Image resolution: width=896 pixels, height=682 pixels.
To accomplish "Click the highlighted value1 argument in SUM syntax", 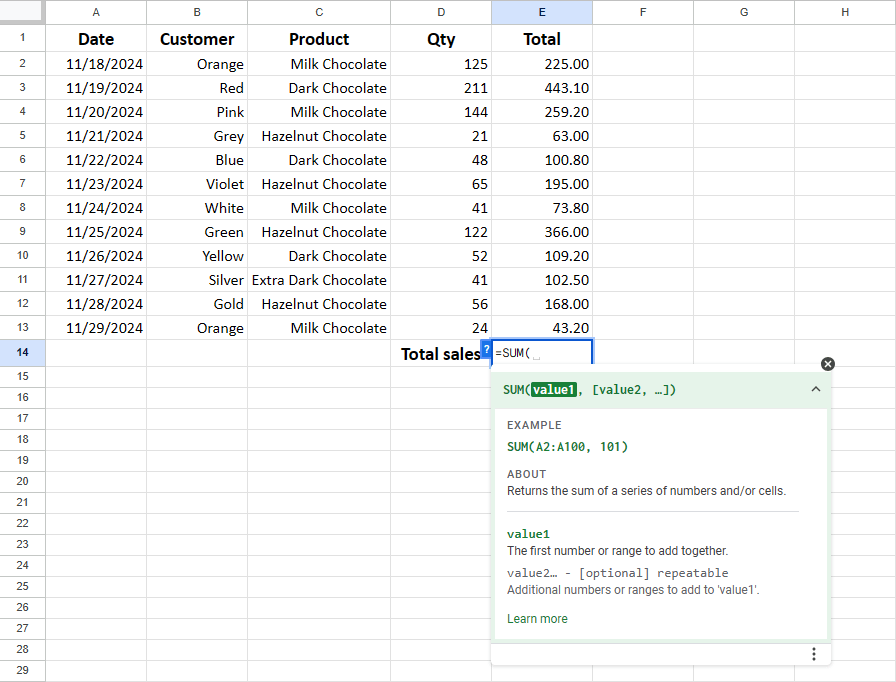I will click(x=554, y=389).
